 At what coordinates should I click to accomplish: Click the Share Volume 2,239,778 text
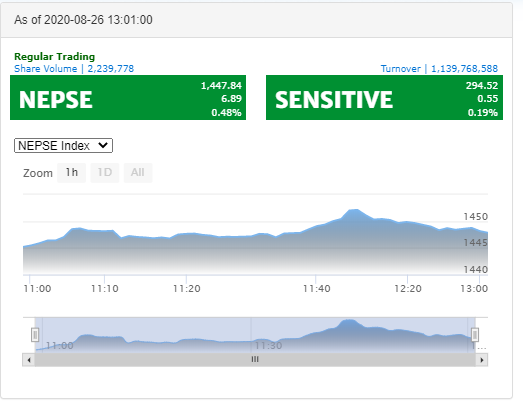click(74, 69)
